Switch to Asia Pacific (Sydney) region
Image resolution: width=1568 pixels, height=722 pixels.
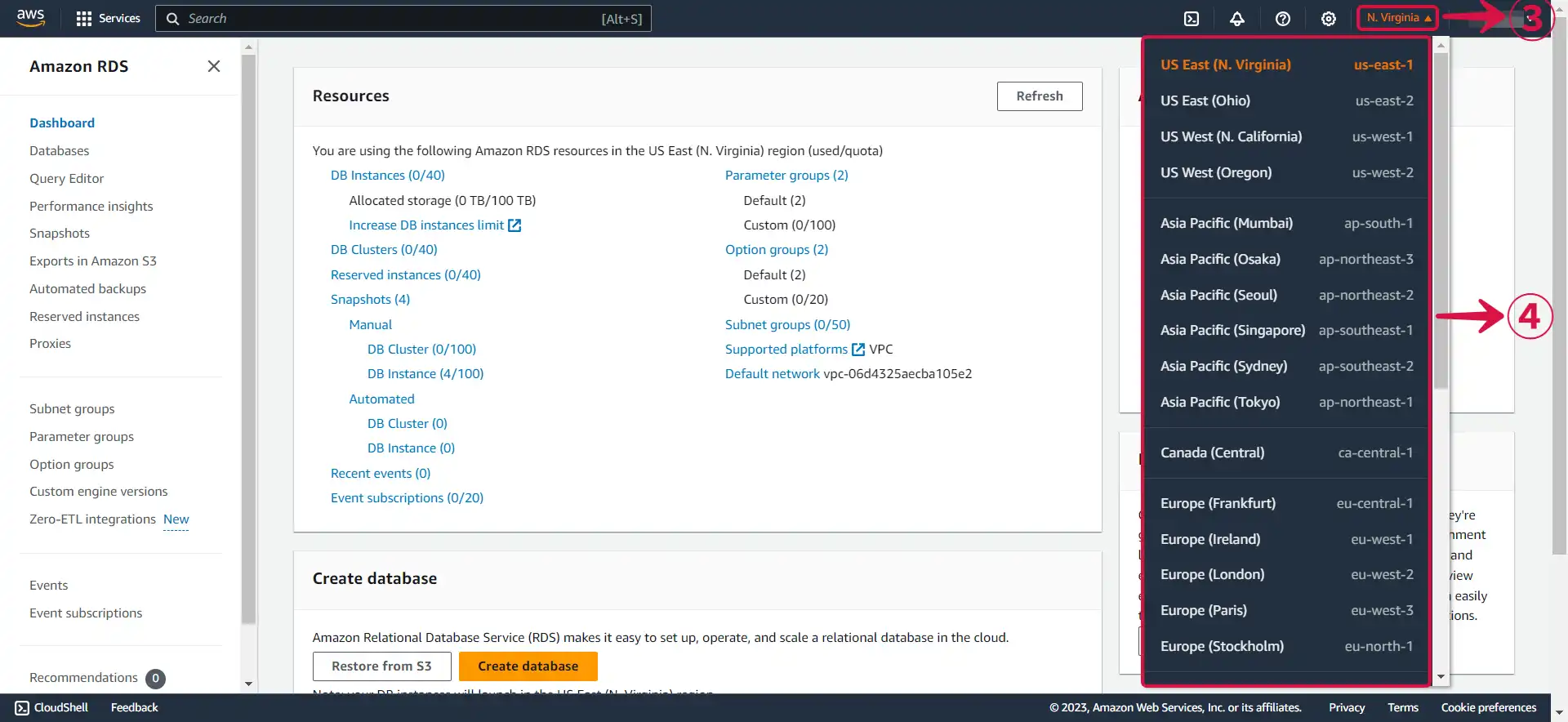pos(1286,366)
